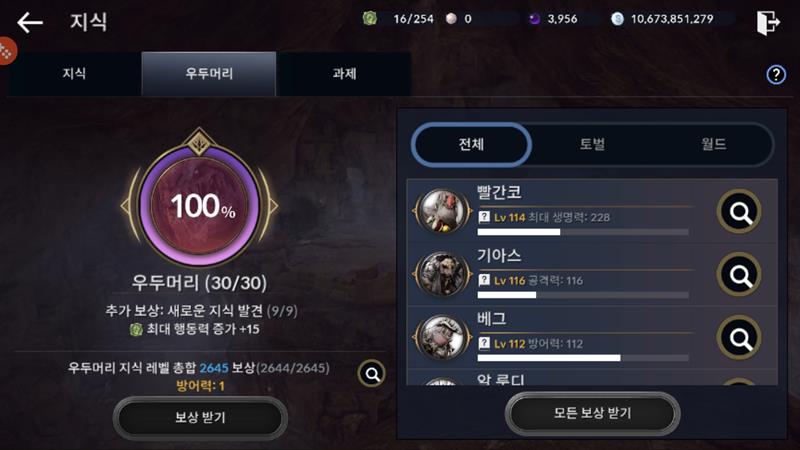
Task: Select the 토벌 filter
Action: pos(592,144)
